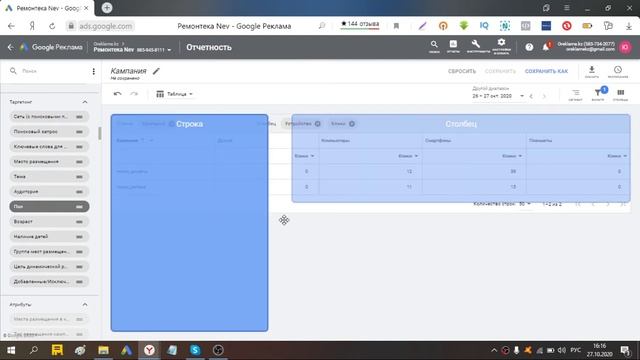Collapse the Targeting section in sidebar

(x=85, y=102)
